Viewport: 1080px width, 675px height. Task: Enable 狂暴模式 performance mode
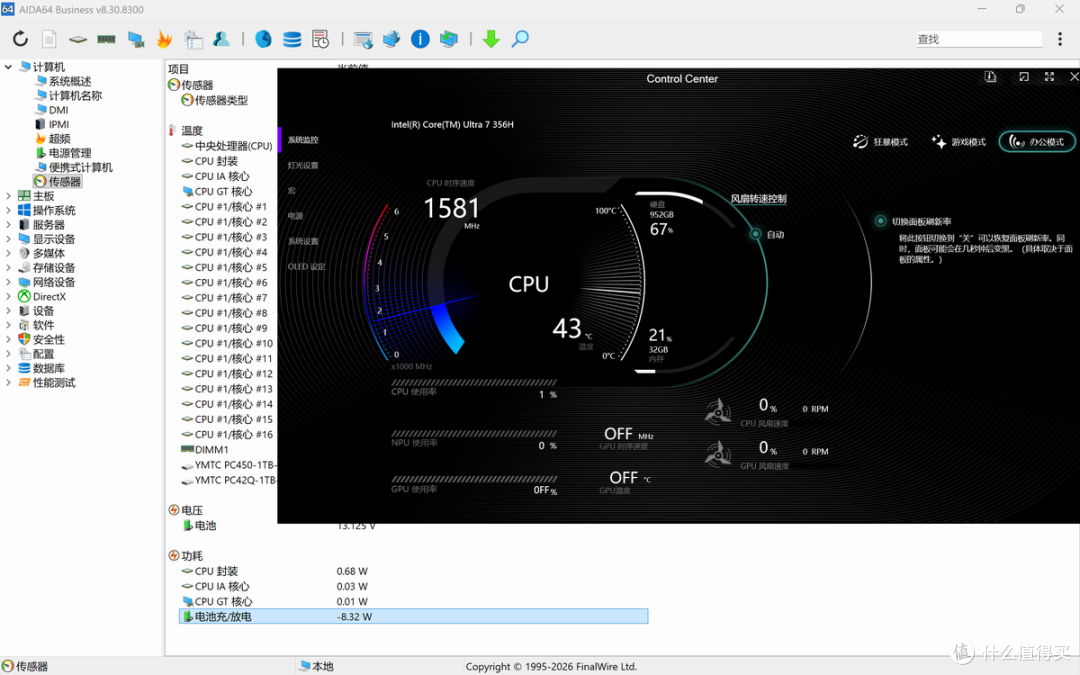[x=881, y=142]
